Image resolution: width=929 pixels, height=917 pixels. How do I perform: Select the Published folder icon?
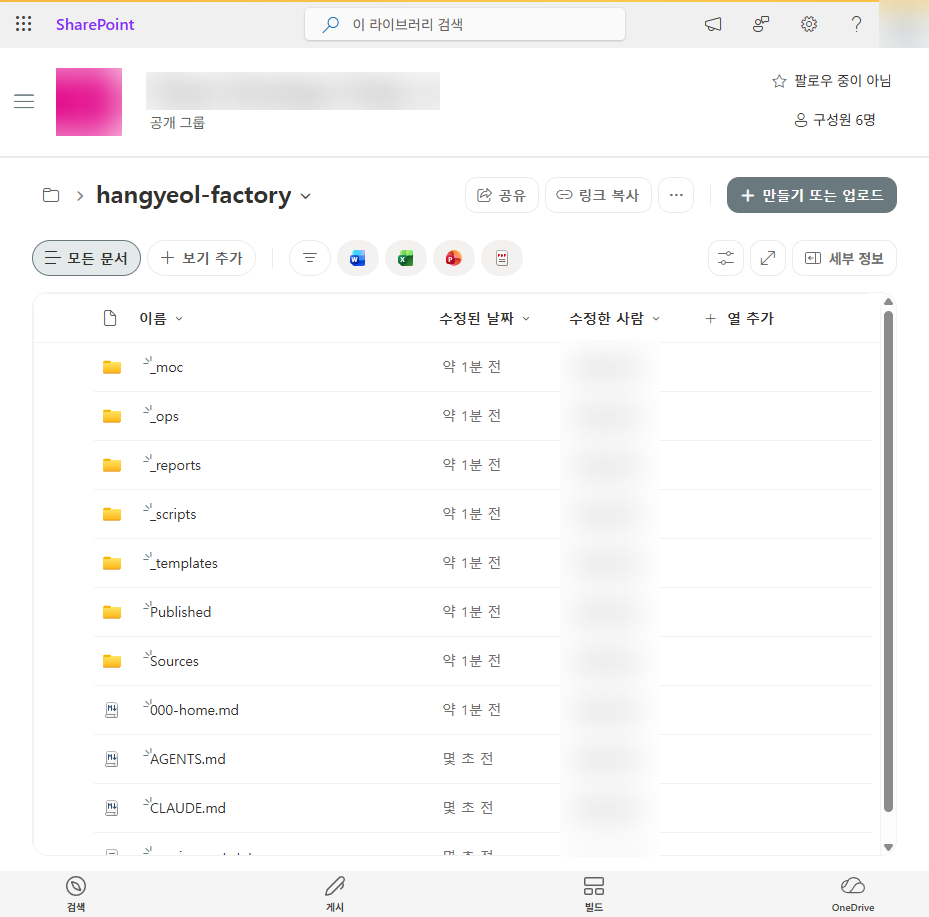(112, 612)
